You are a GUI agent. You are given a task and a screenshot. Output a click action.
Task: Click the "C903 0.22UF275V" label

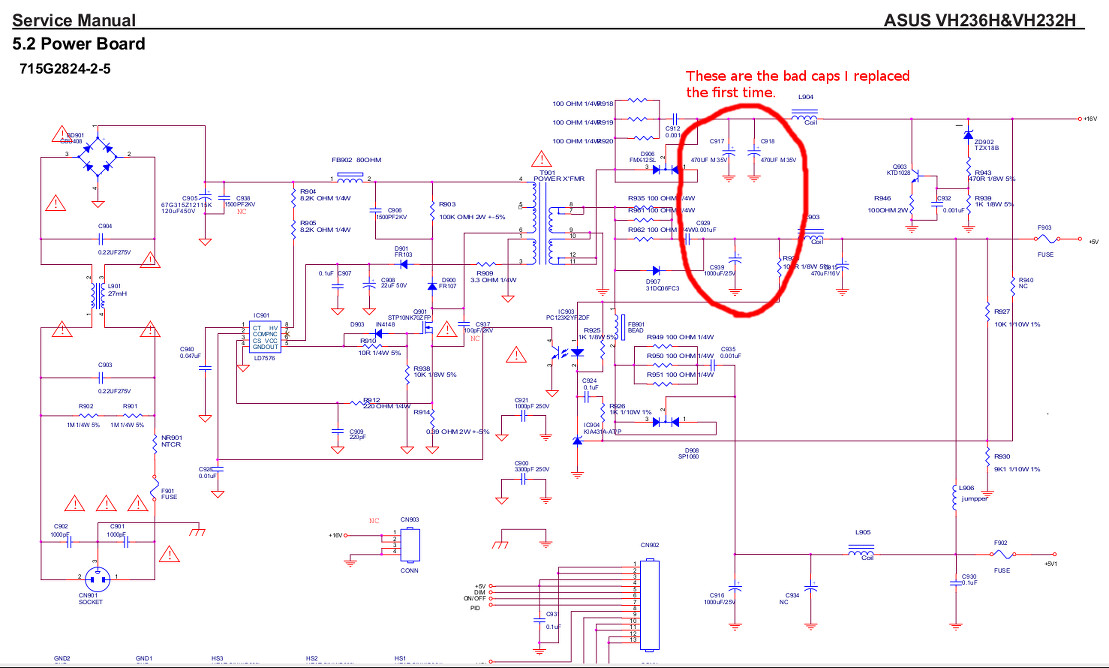tap(115, 378)
